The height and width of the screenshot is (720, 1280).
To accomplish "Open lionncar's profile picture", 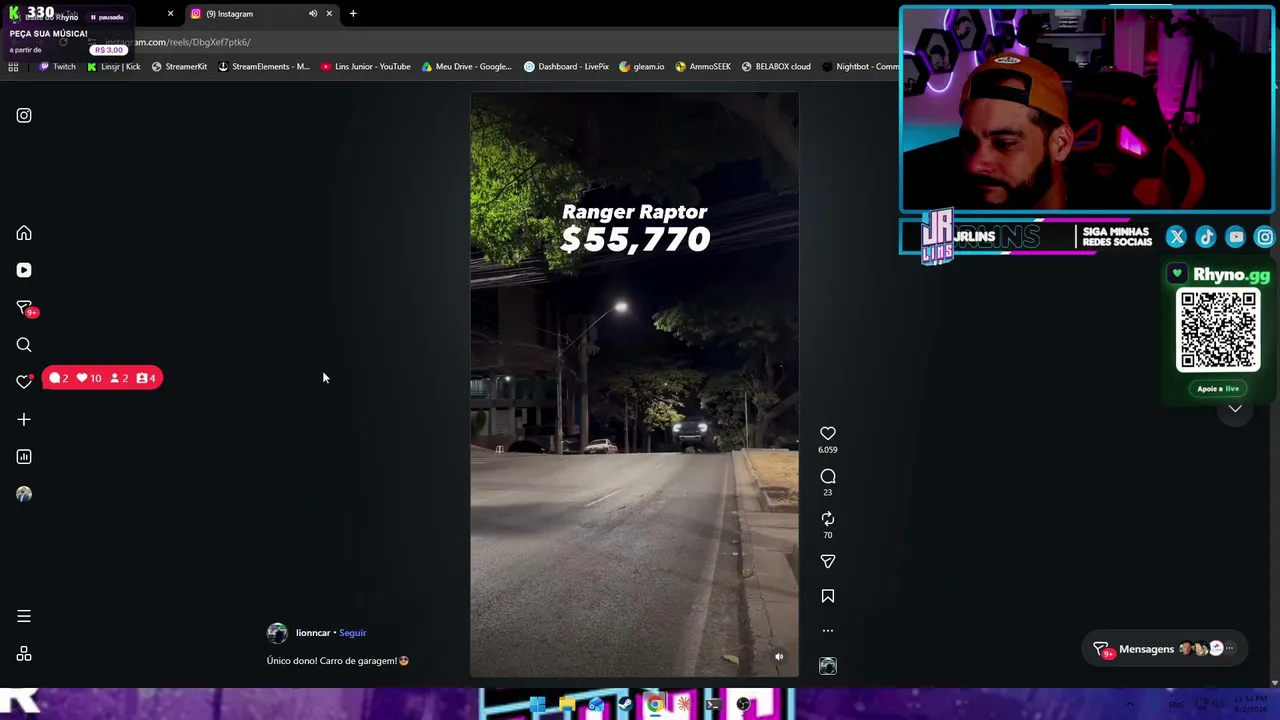I will coord(277,633).
